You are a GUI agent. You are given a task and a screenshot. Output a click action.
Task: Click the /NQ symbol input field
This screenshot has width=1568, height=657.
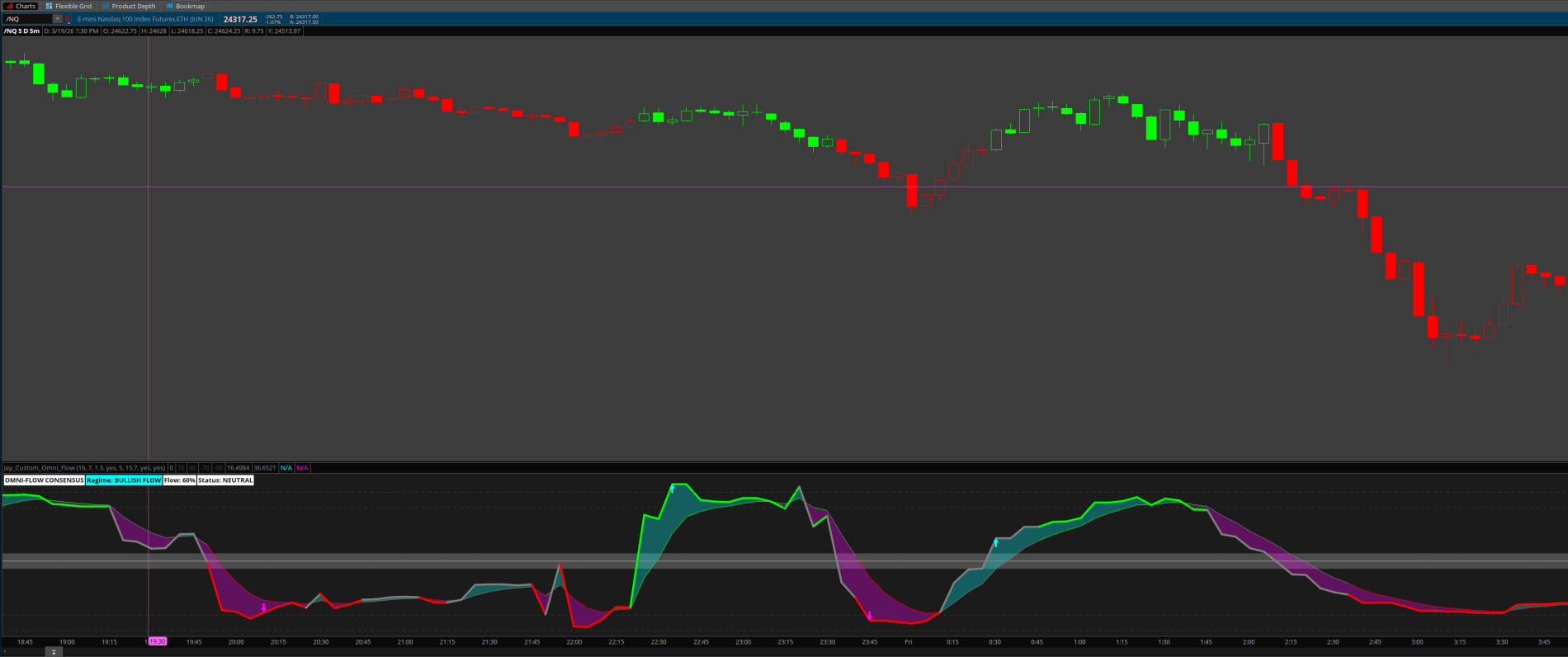tap(27, 19)
